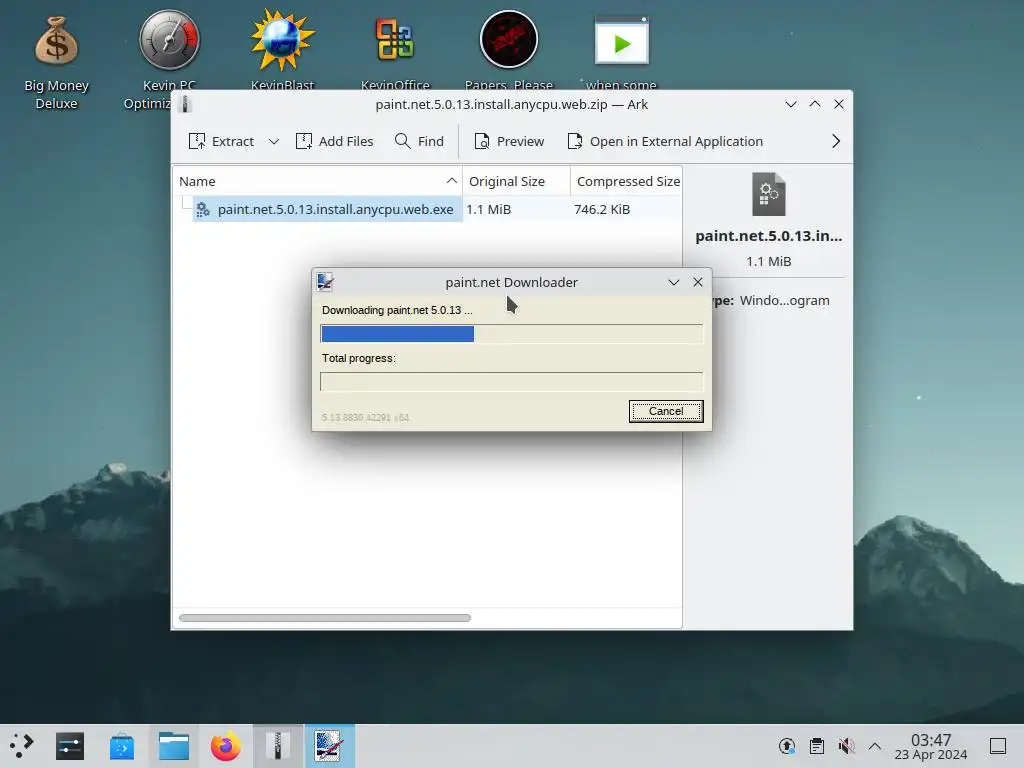Click the Show Desktop button
Viewport: 1024px width, 768px height.
998,746
